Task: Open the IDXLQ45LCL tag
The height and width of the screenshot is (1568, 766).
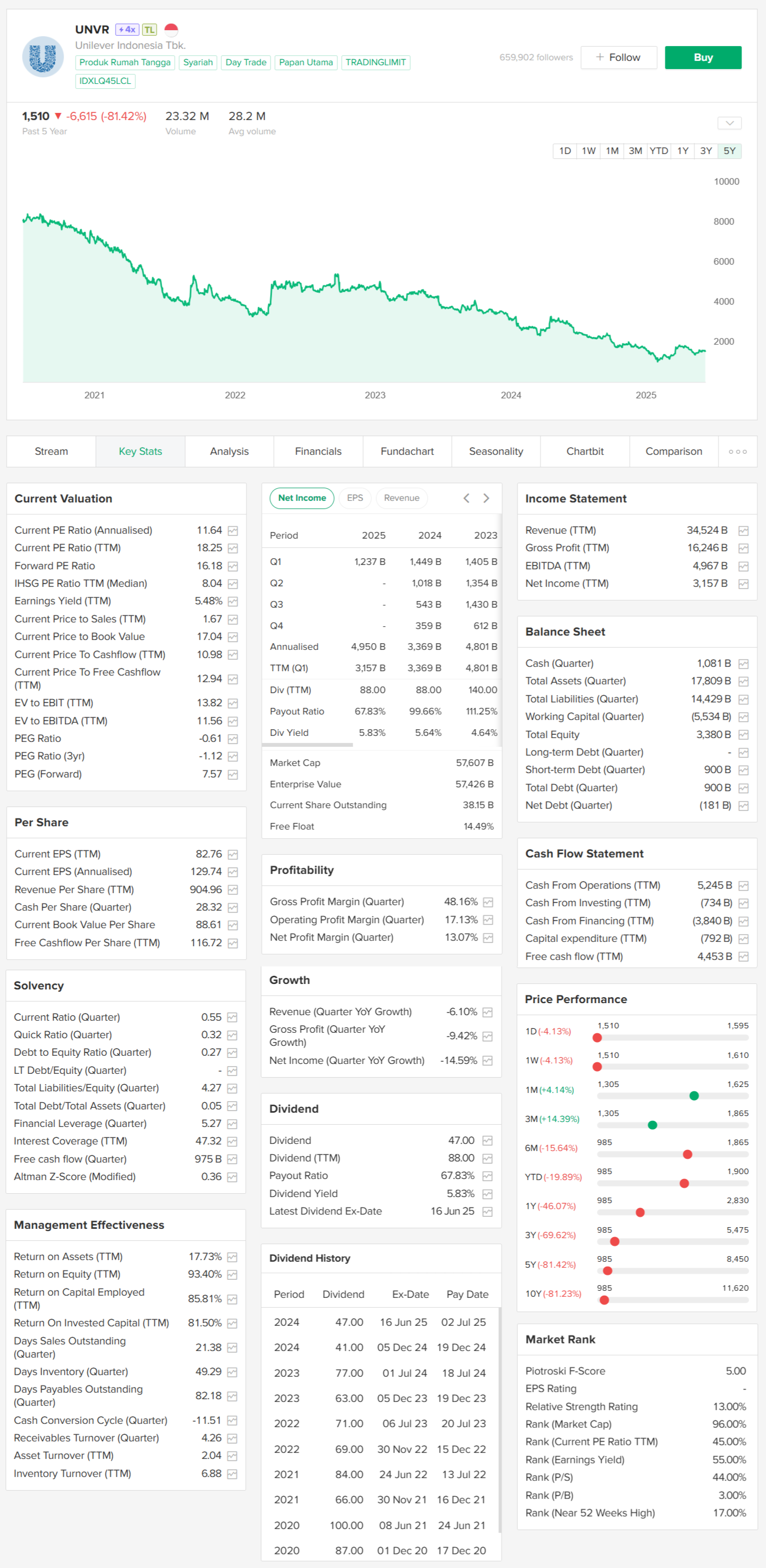Action: tap(105, 81)
